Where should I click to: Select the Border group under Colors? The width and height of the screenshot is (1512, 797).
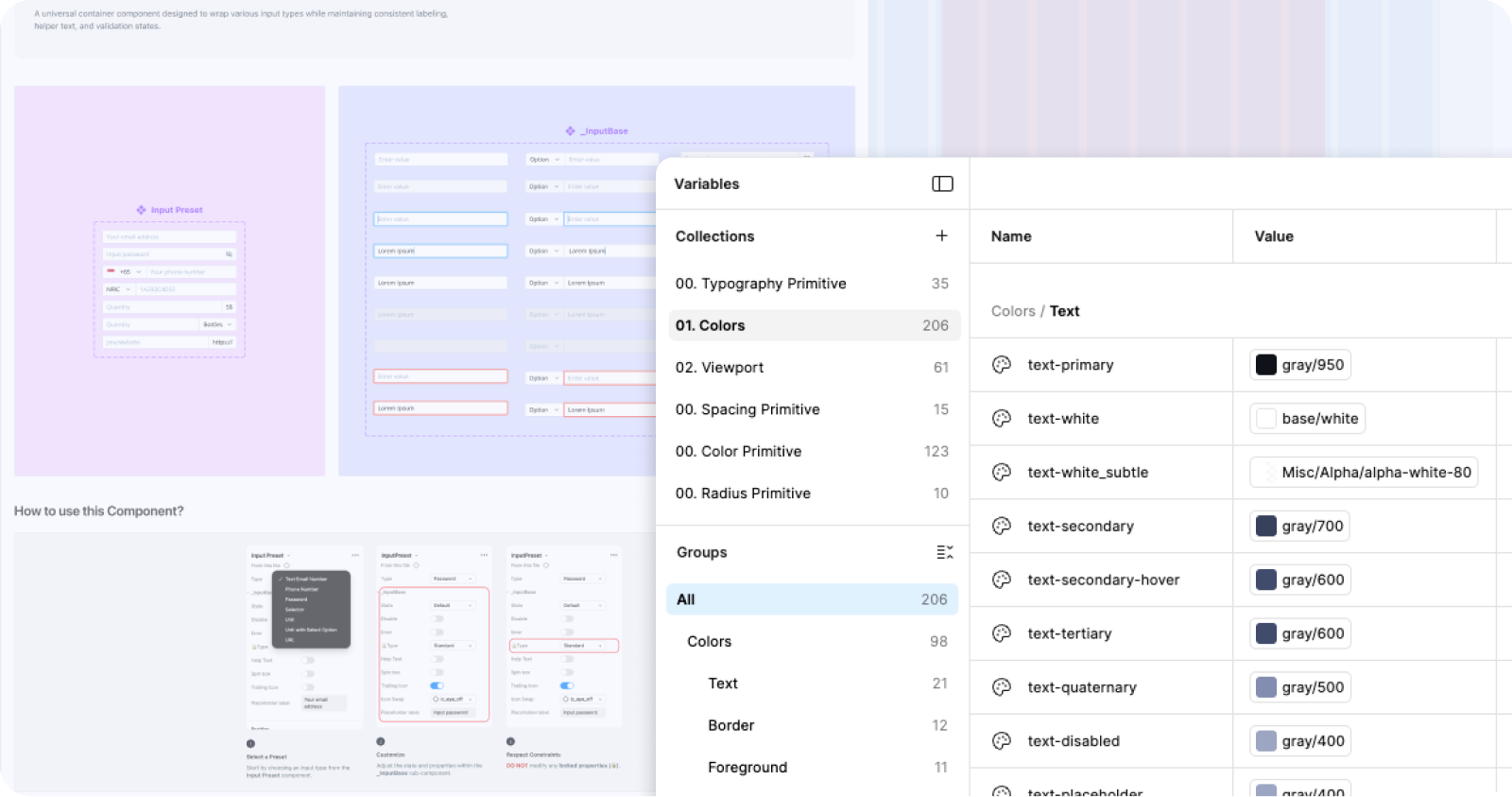pyautogui.click(x=730, y=725)
